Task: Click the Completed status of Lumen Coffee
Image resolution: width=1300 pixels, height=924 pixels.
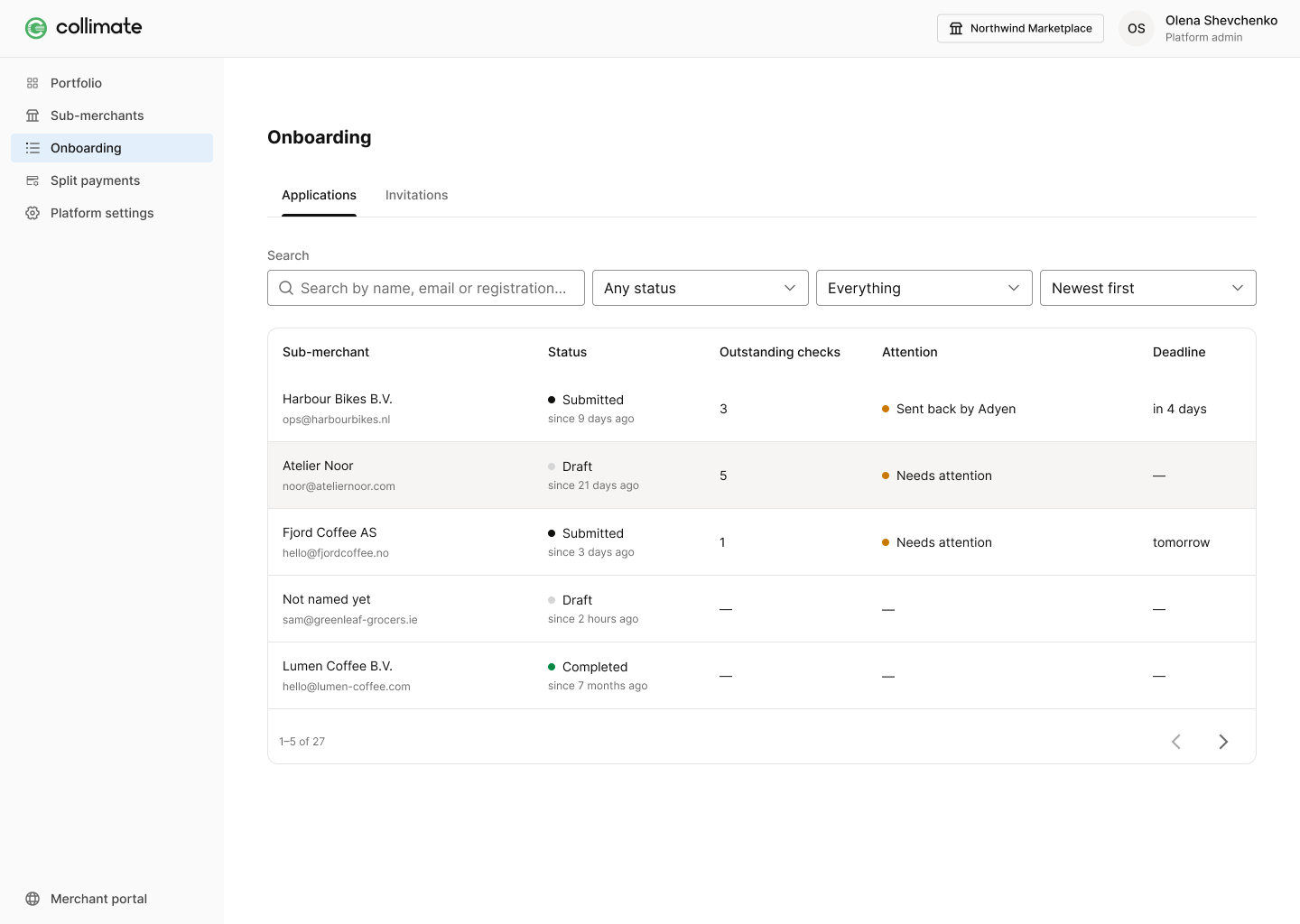Action: [595, 667]
